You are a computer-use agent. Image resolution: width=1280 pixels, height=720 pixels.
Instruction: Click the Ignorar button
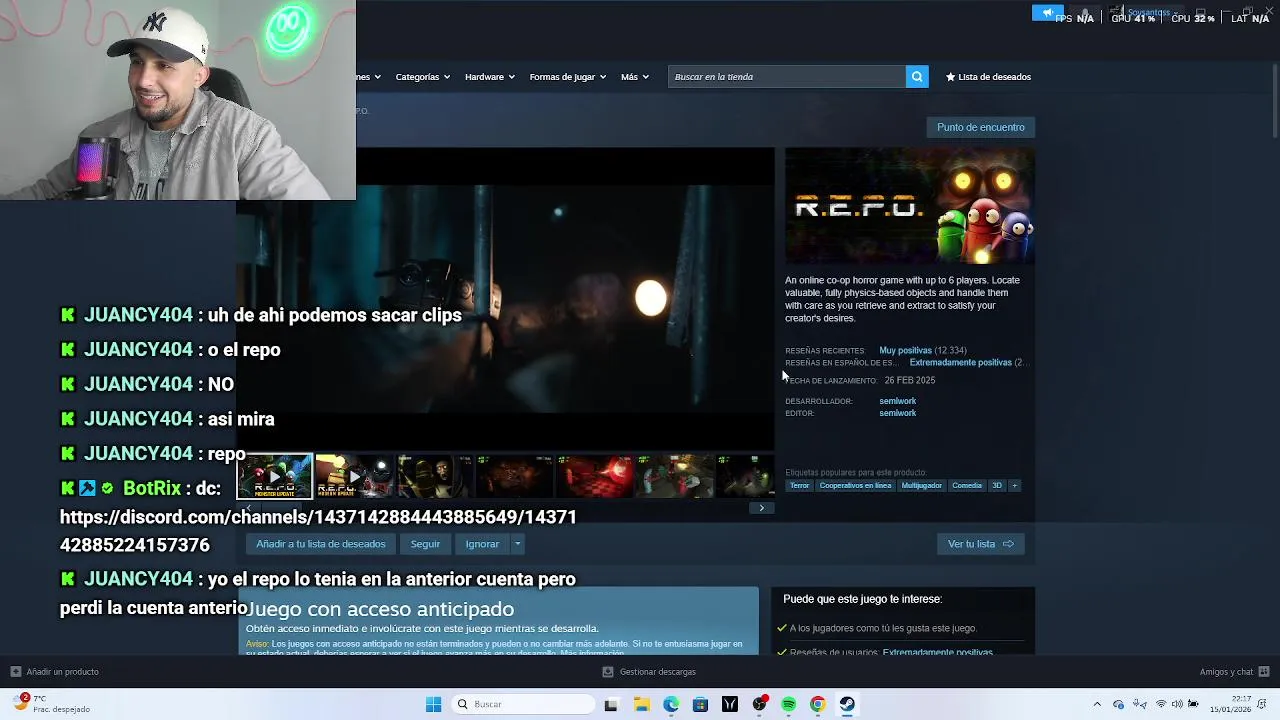[482, 544]
